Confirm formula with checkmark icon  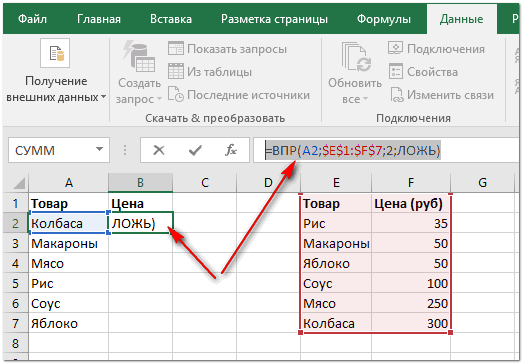195,150
